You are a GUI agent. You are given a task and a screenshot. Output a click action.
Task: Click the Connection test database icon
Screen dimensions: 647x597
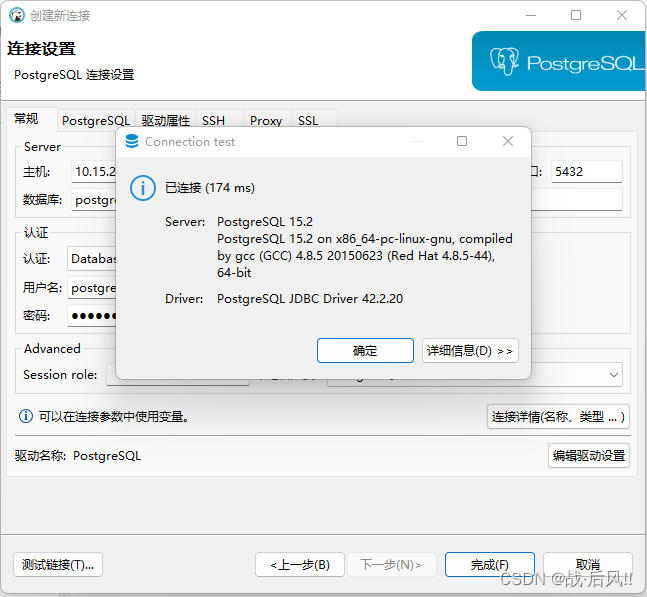[x=132, y=142]
